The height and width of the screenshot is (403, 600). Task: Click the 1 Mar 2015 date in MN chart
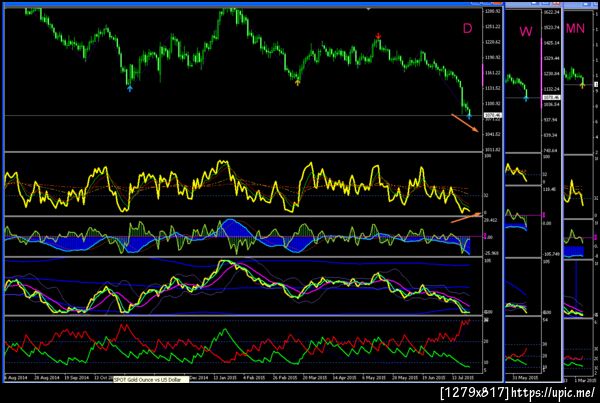pos(585,380)
